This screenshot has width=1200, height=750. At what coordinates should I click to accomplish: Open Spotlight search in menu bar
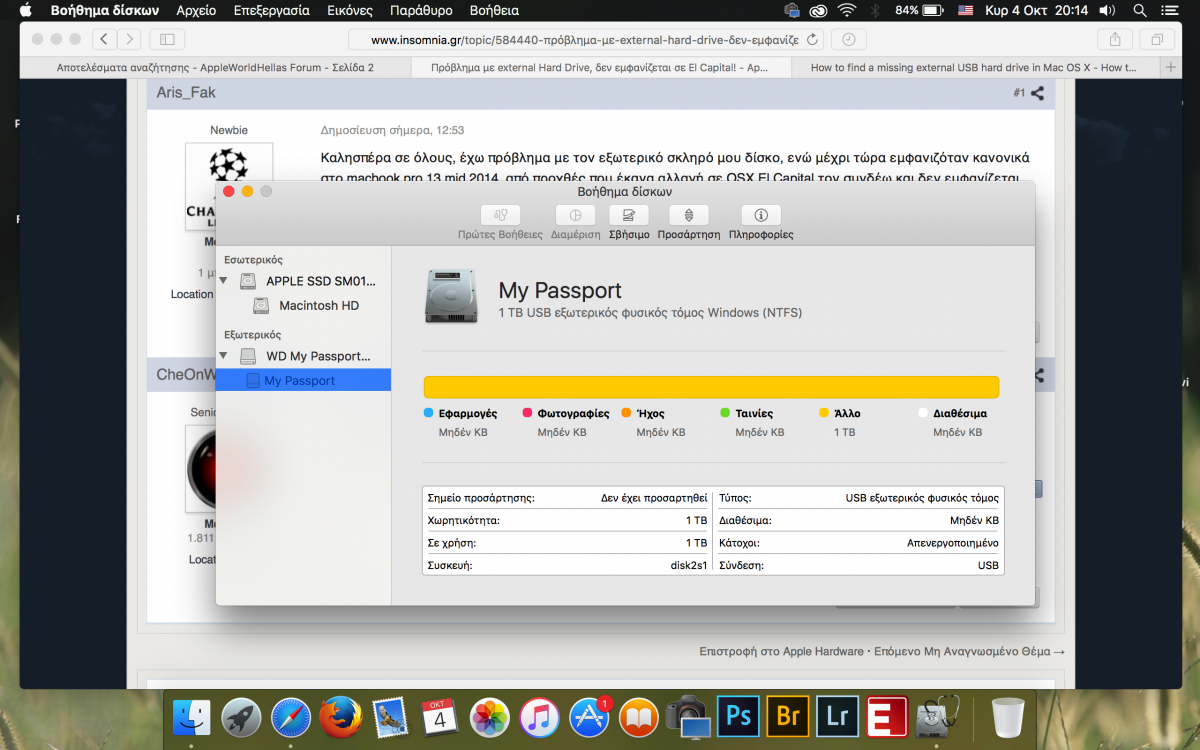tap(1140, 10)
